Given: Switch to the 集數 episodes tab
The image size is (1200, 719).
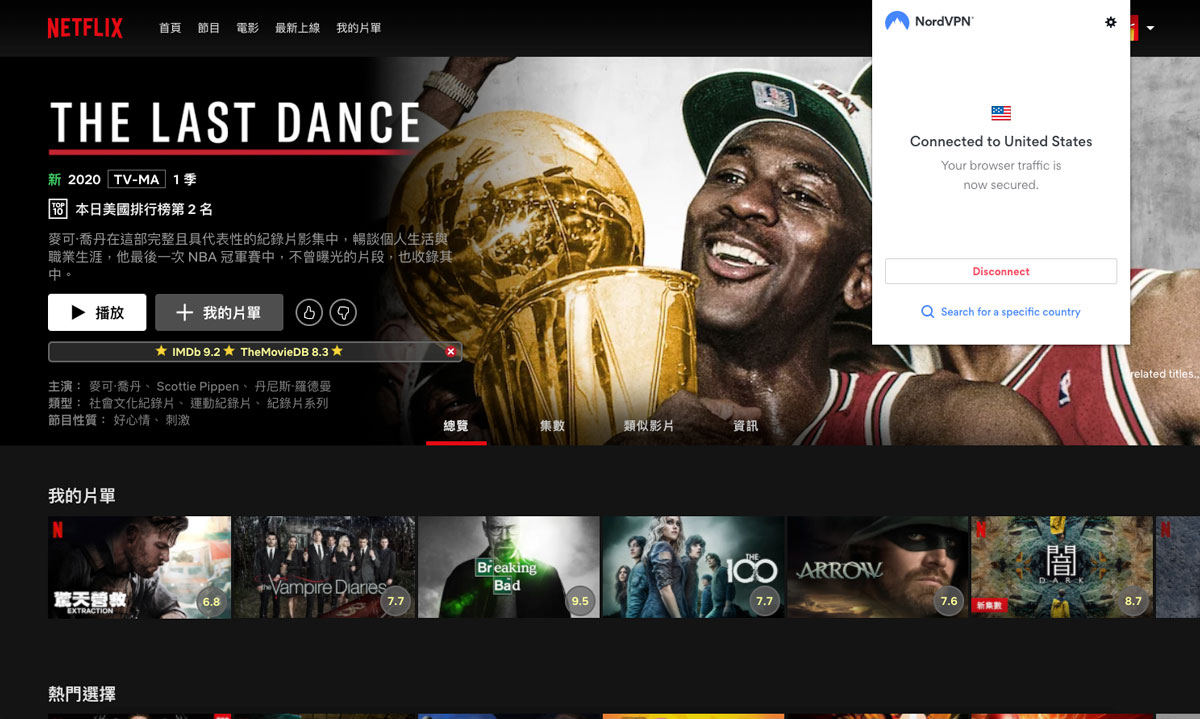Looking at the screenshot, I should tap(552, 426).
